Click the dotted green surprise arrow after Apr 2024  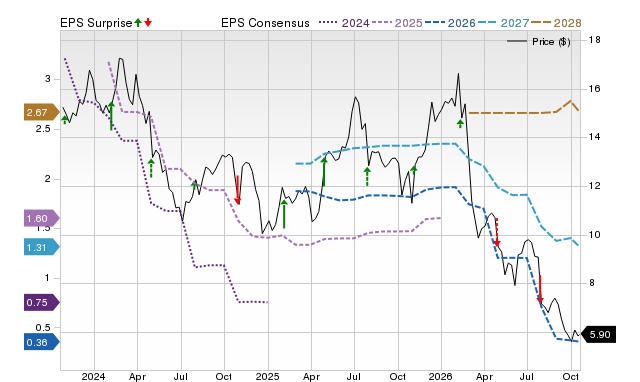pyautogui.click(x=151, y=168)
